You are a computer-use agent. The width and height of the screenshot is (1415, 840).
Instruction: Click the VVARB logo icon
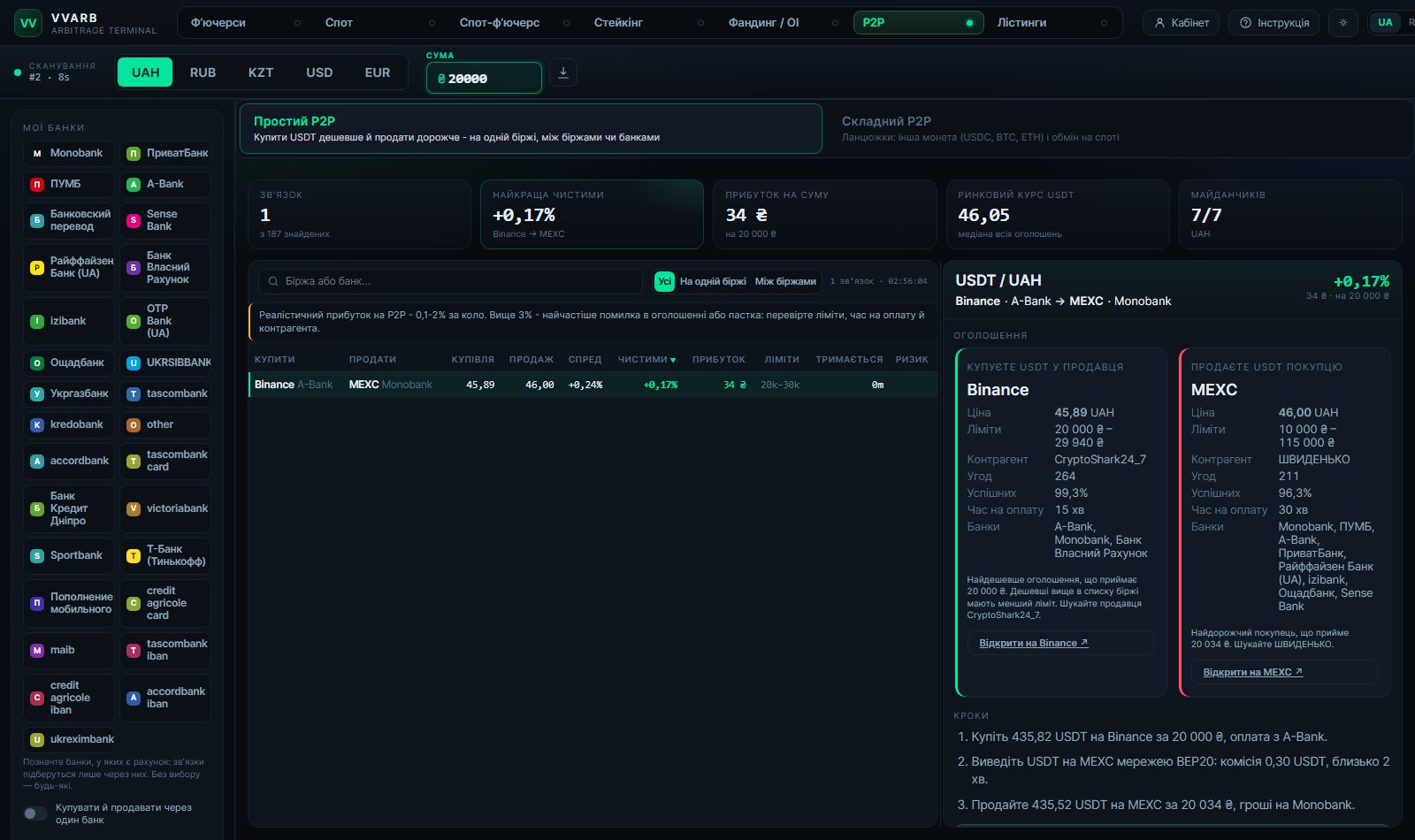[x=28, y=23]
